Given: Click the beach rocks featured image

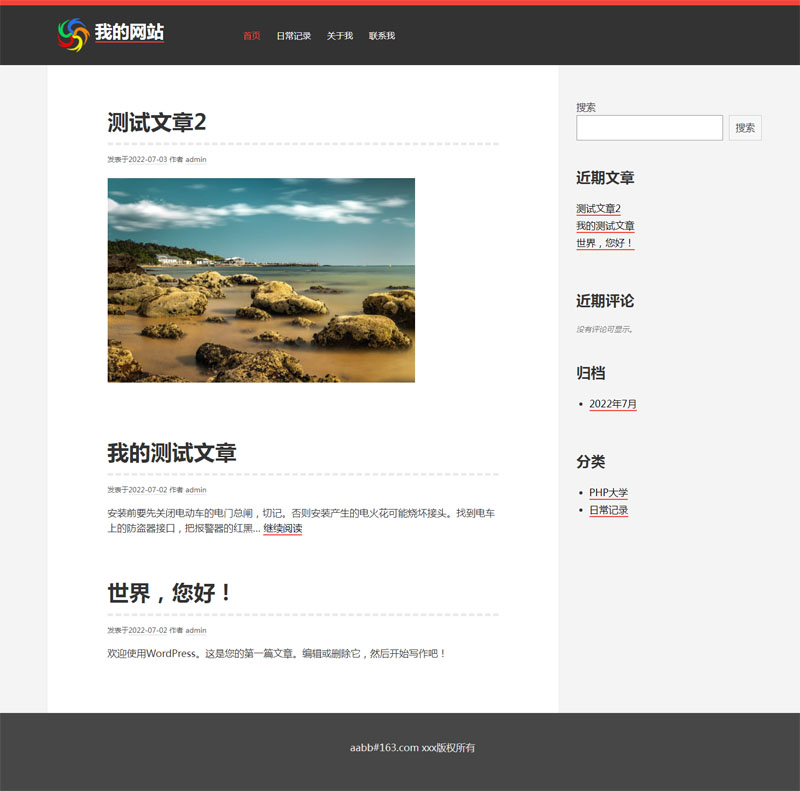Looking at the screenshot, I should pos(261,280).
